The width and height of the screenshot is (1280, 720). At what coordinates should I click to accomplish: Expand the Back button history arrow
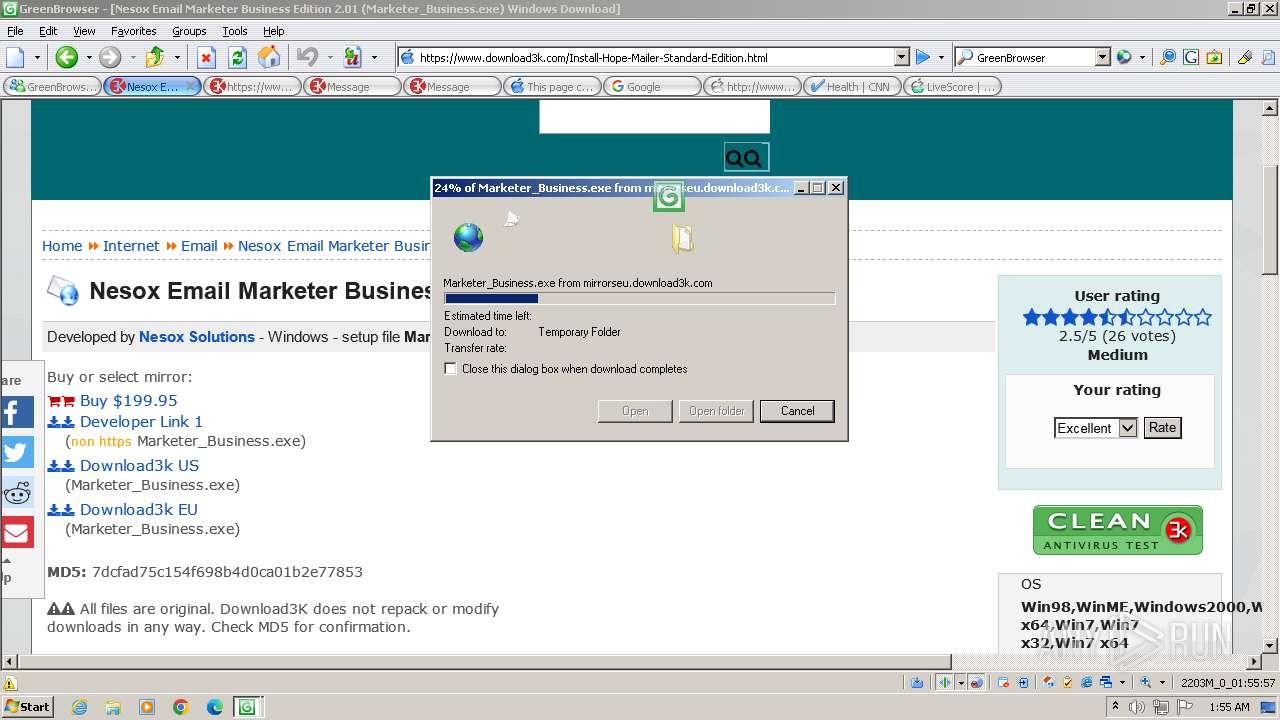(x=88, y=57)
